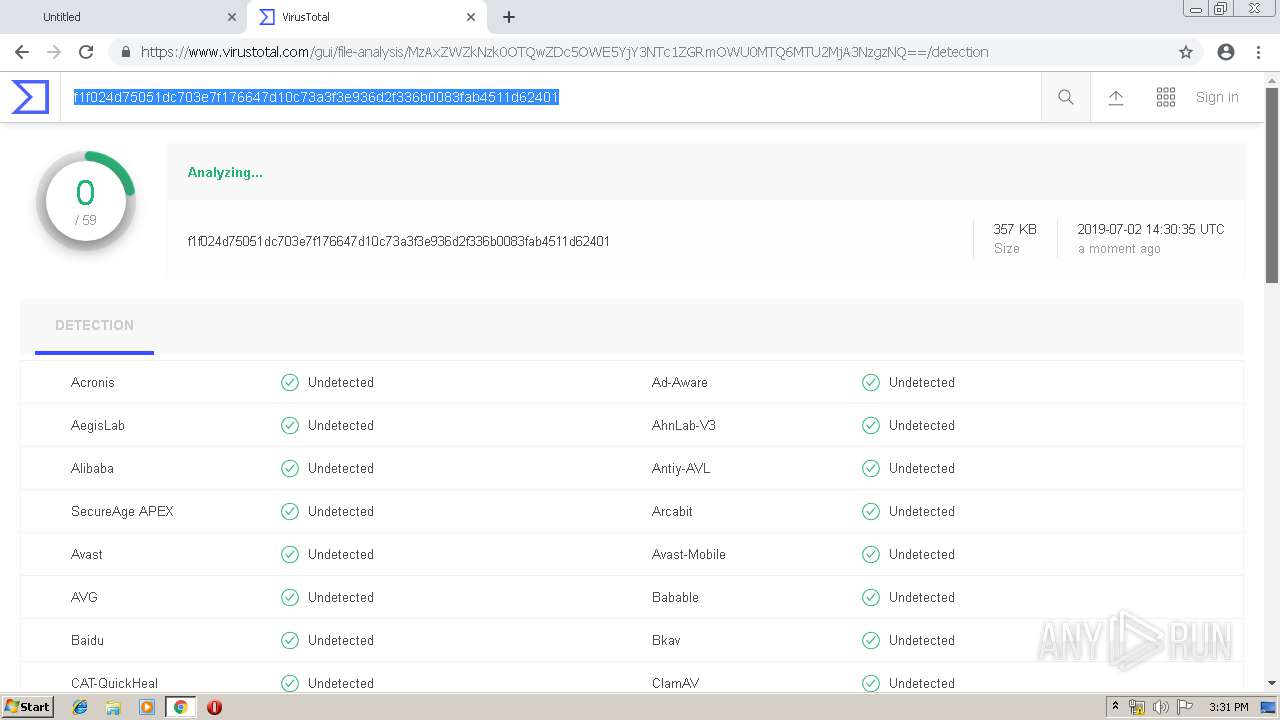Click SecureAge APEX undetected check icon
Image resolution: width=1280 pixels, height=720 pixels.
click(x=290, y=511)
